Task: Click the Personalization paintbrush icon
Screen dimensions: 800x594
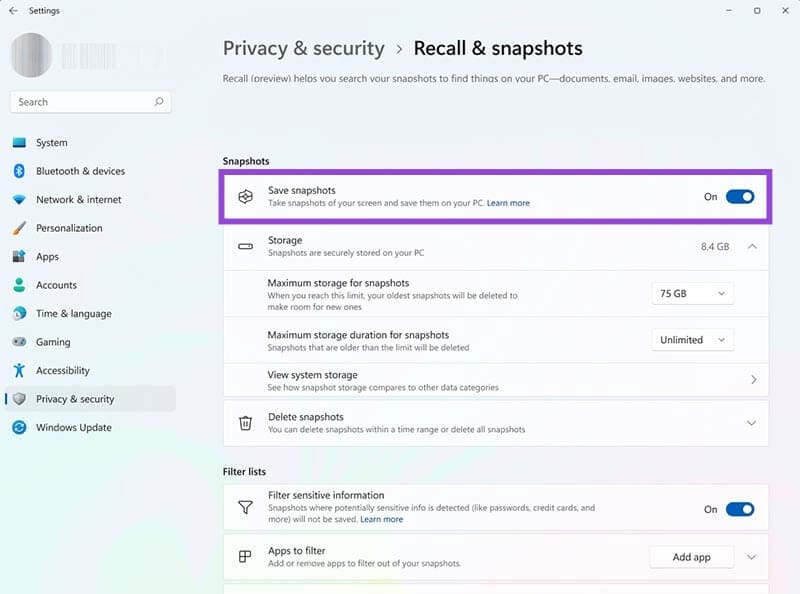Action: click(19, 228)
